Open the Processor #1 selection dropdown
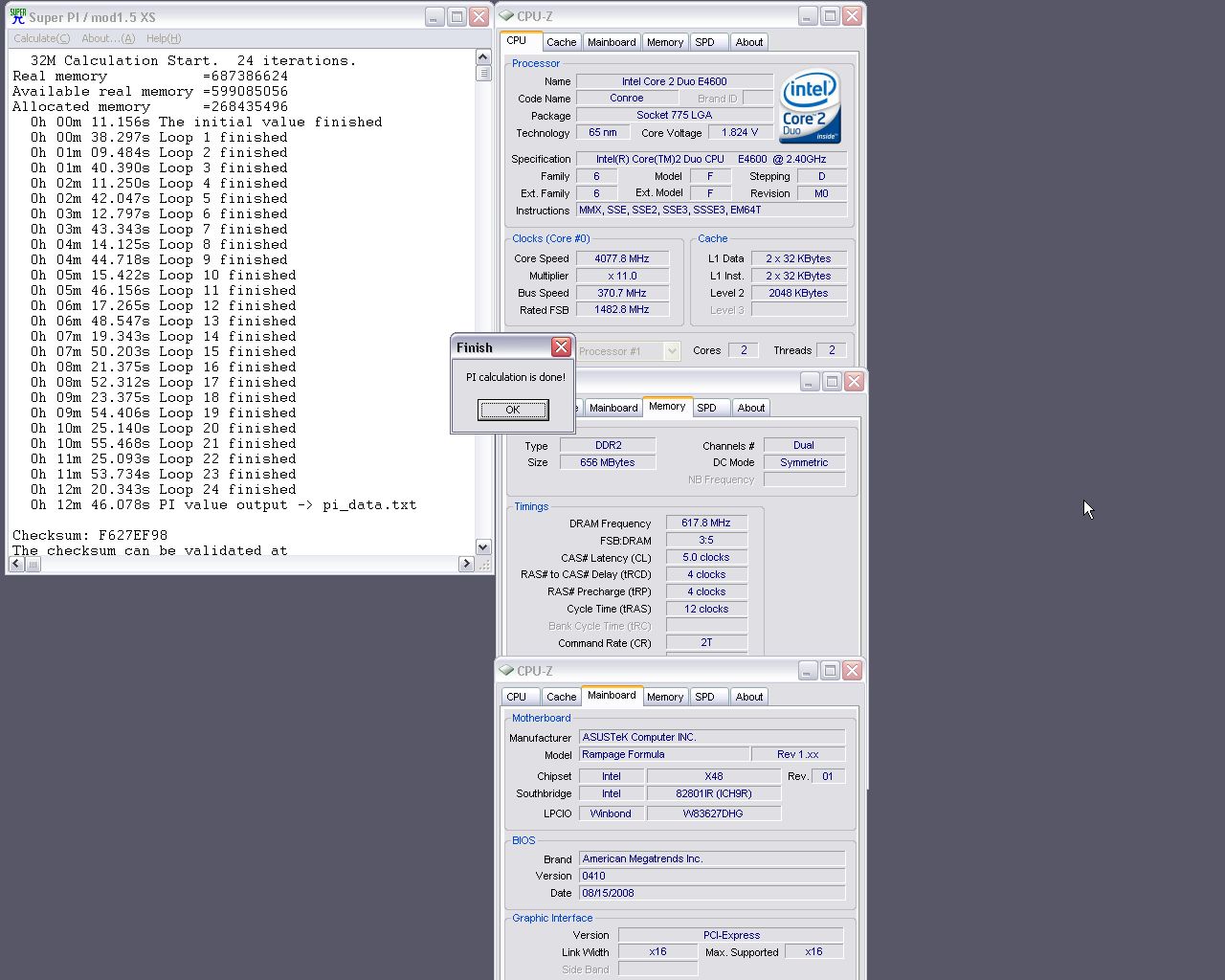1225x980 pixels. (672, 351)
